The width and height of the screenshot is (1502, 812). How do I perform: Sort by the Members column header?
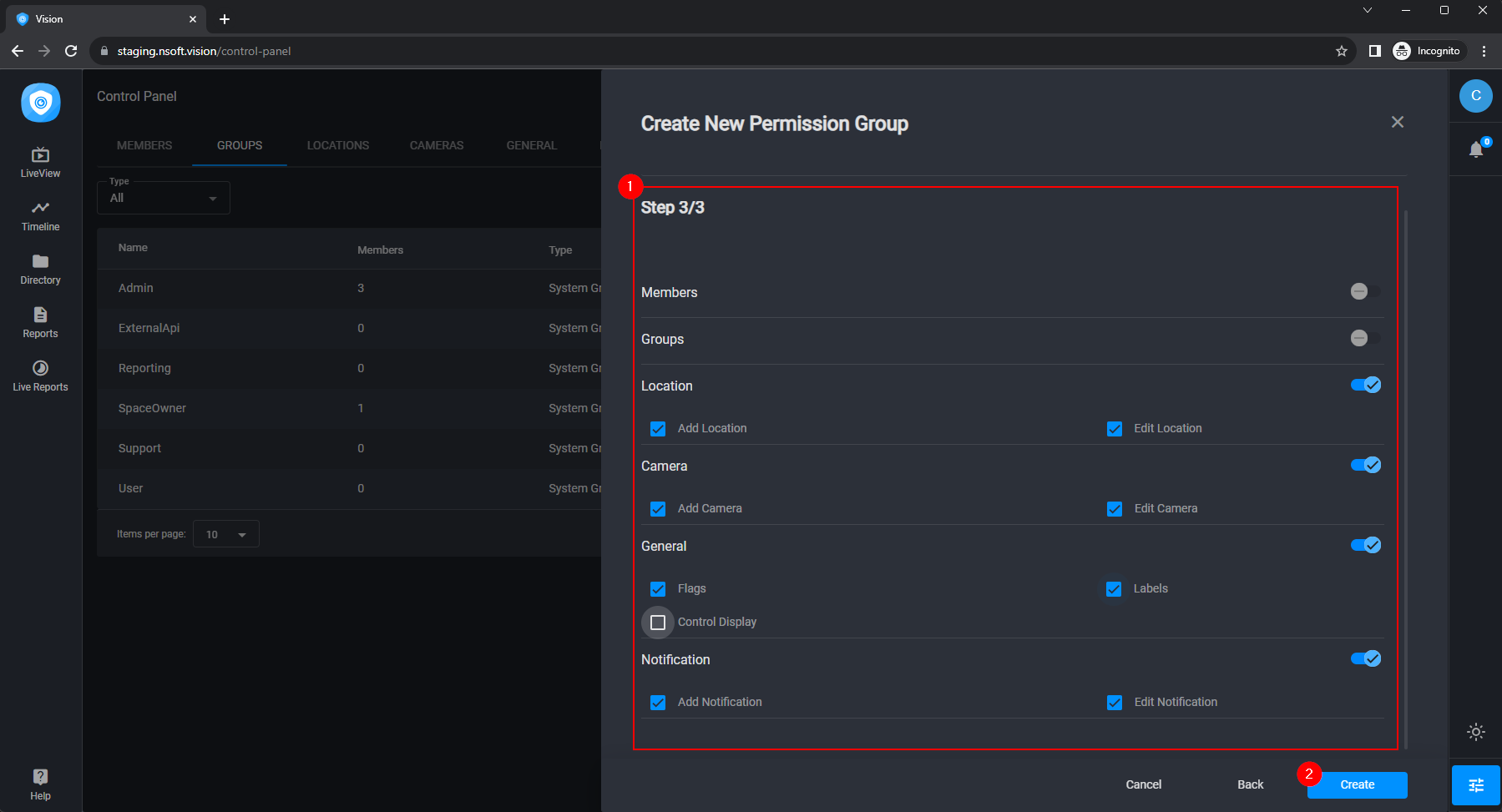(x=380, y=250)
